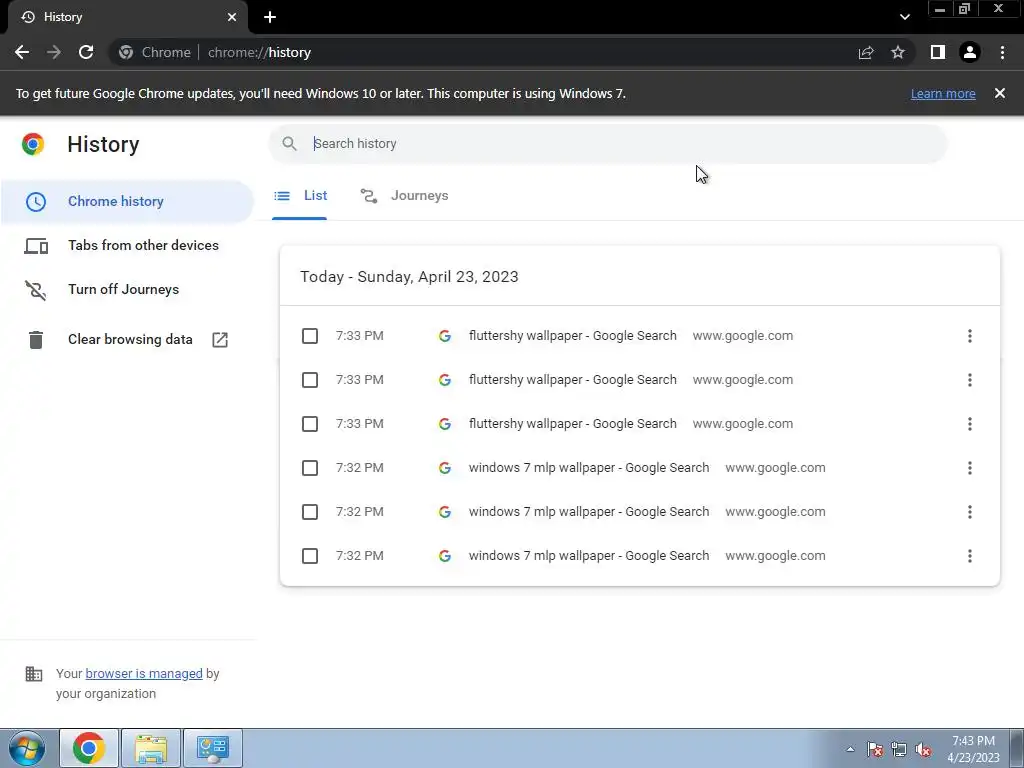The width and height of the screenshot is (1024, 768).
Task: Open actions menu for third fluttershy wallpaper entry
Action: tap(970, 424)
